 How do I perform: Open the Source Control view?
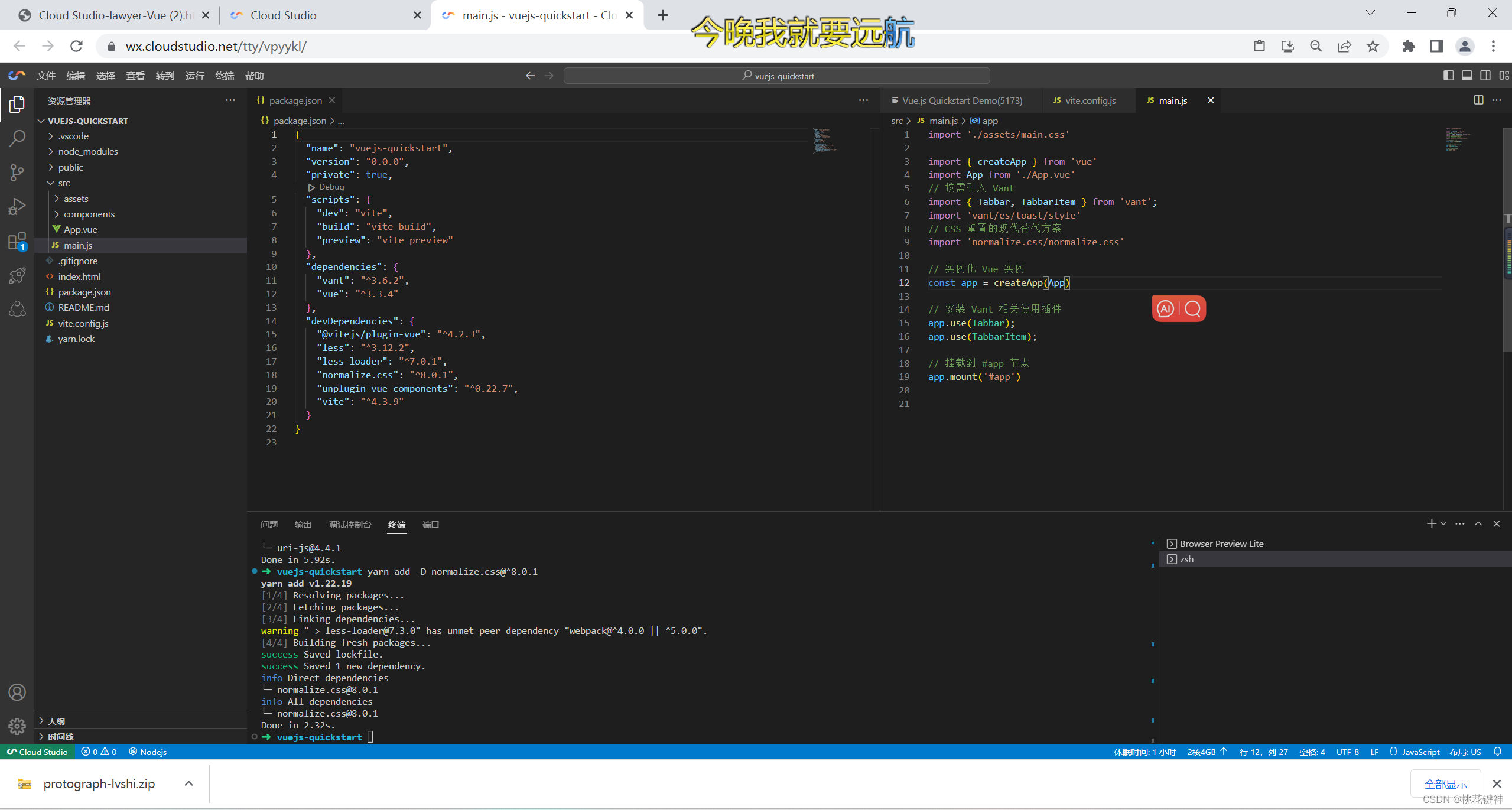tap(17, 173)
